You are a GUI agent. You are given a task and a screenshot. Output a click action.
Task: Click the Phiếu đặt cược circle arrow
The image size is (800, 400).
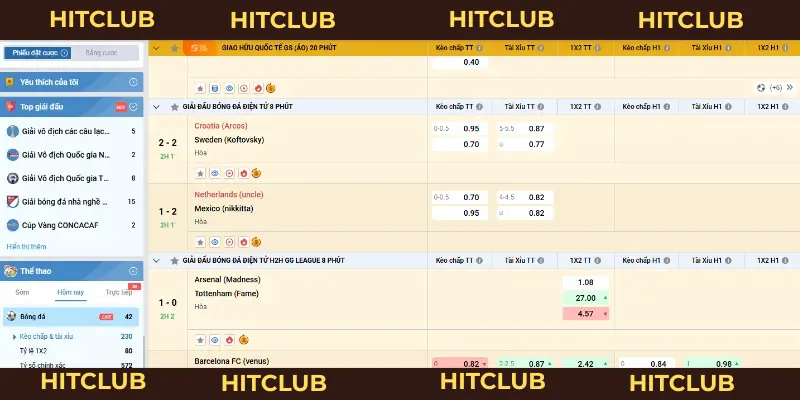pos(64,53)
